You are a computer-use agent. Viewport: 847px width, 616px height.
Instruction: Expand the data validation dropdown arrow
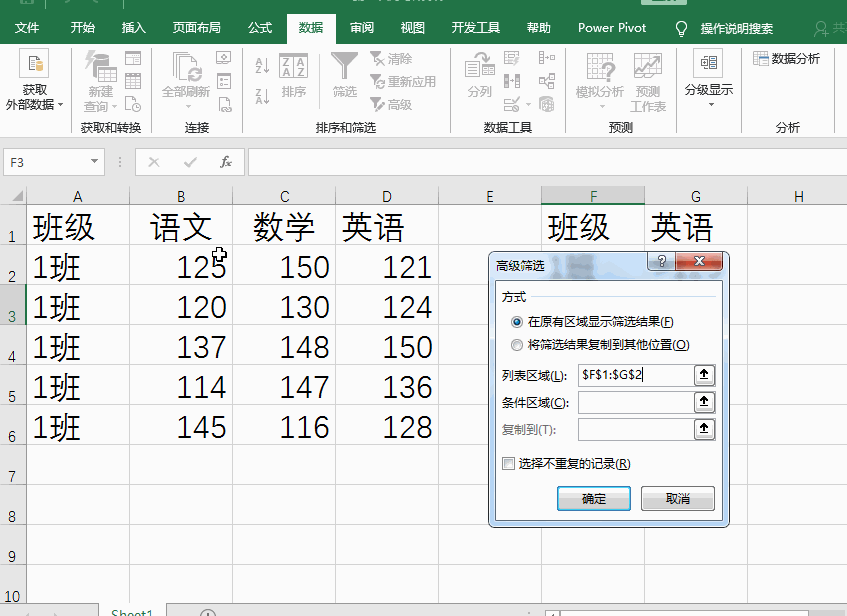[x=528, y=104]
